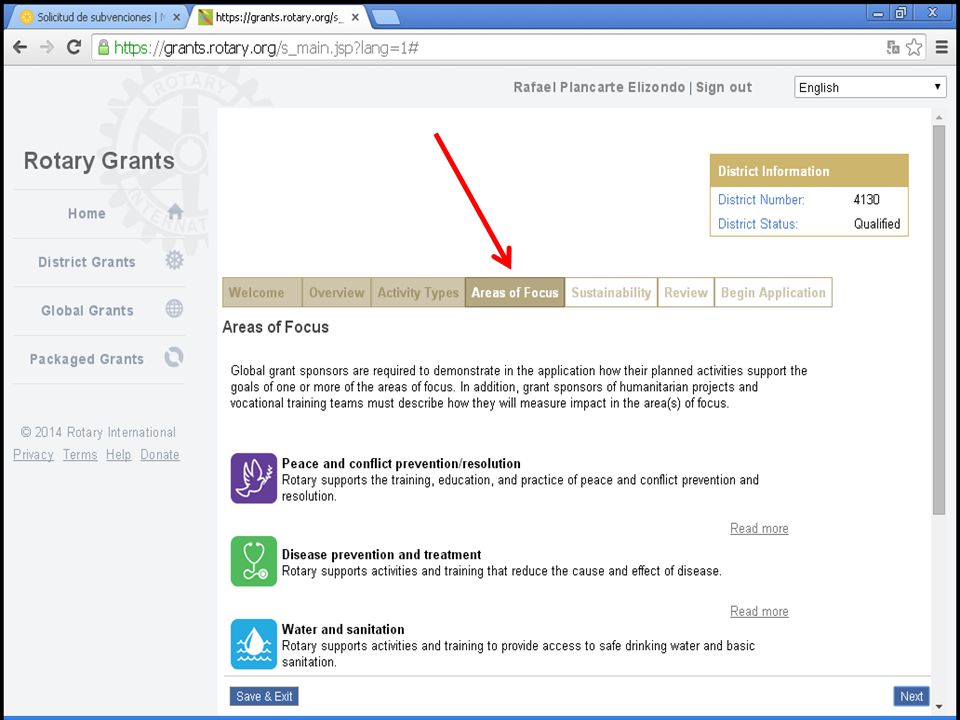The height and width of the screenshot is (720, 960).
Task: Click the Water and sanitation heading
Action: point(343,629)
